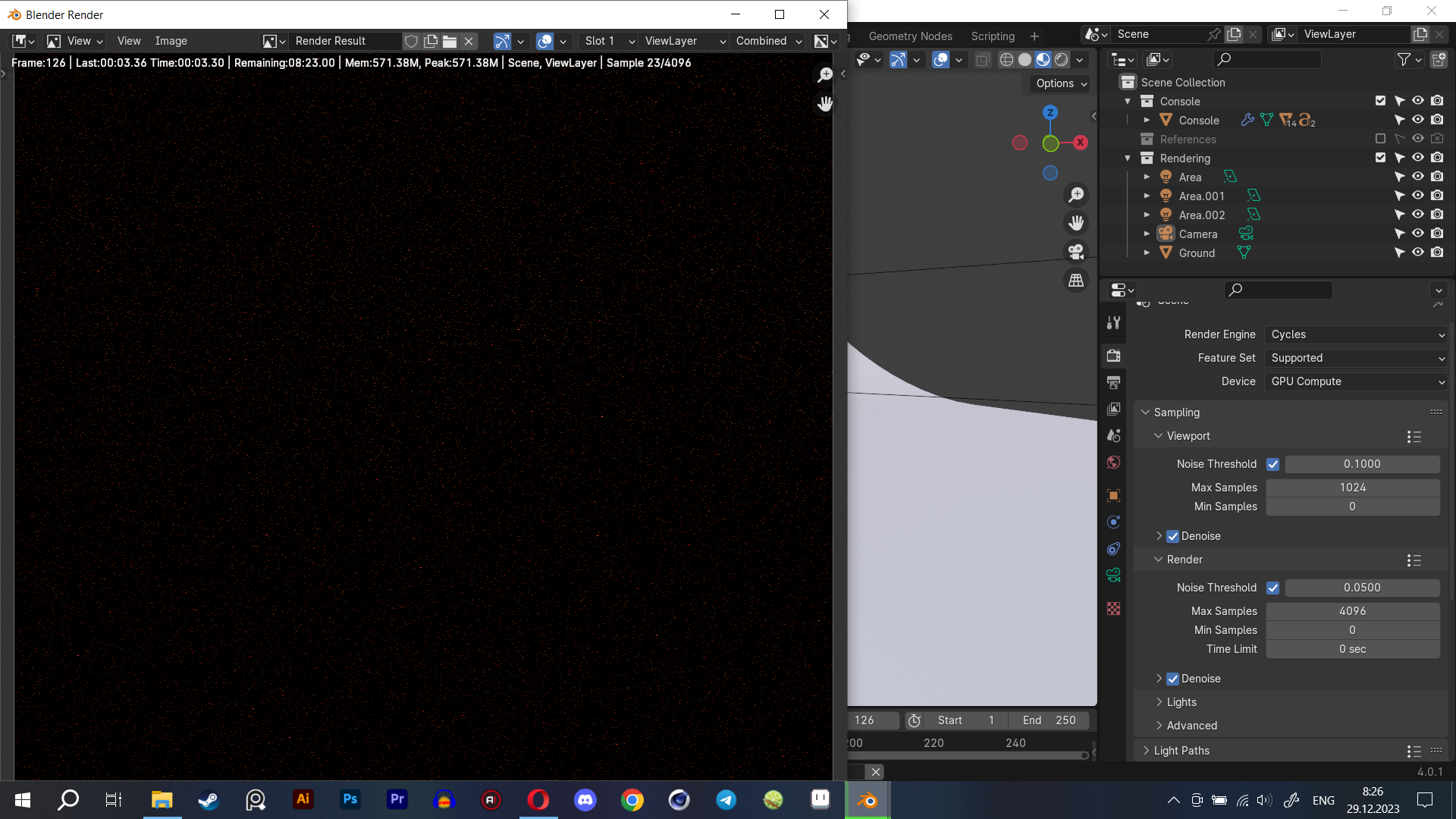Viewport: 1456px width, 819px height.
Task: Open the Image menu in render window
Action: pyautogui.click(x=171, y=41)
